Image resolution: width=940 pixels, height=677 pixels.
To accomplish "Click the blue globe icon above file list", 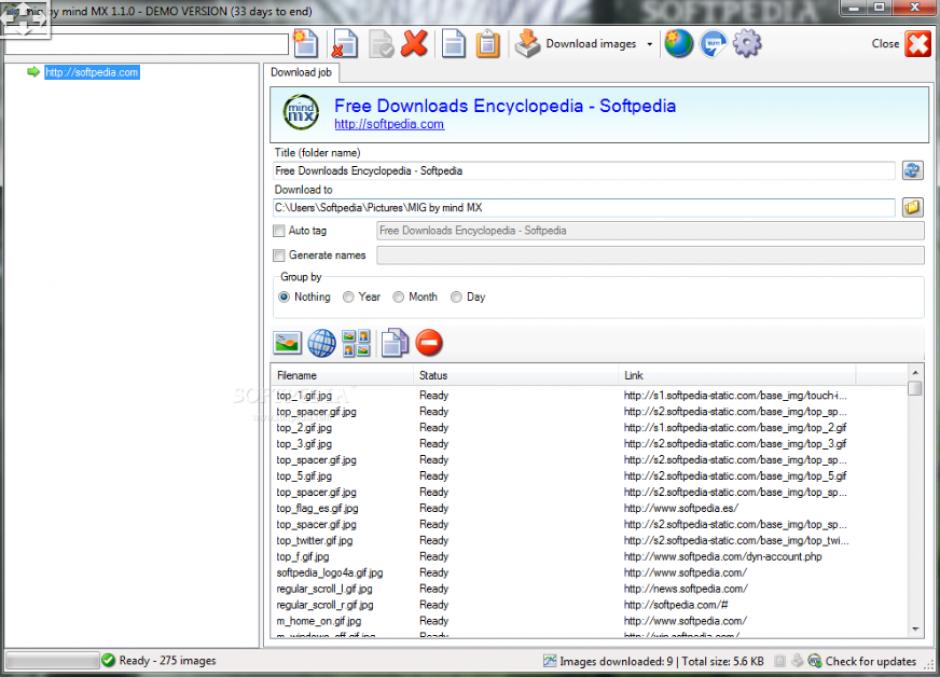I will tap(322, 343).
